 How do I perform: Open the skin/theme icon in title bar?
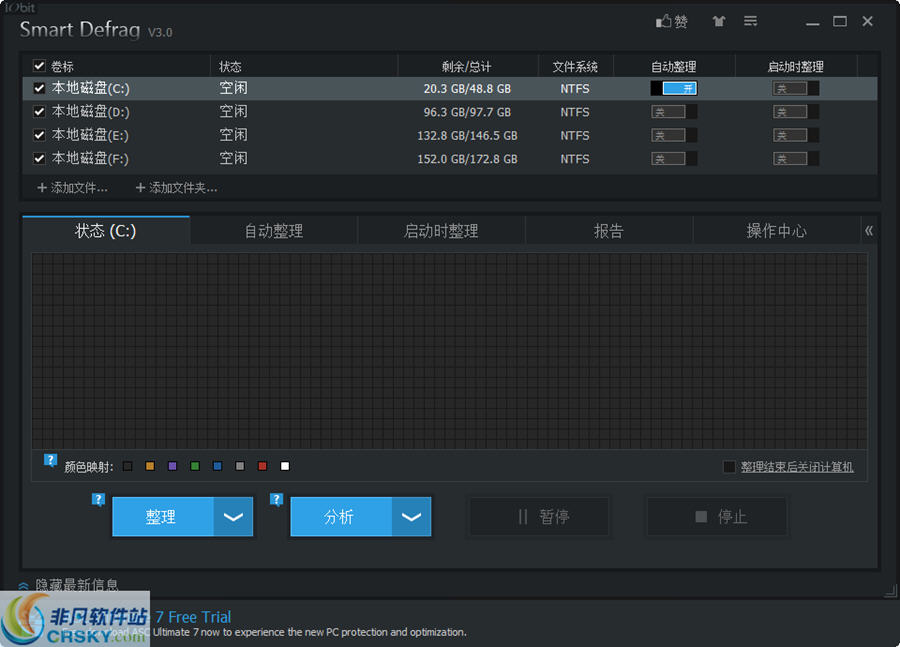718,21
